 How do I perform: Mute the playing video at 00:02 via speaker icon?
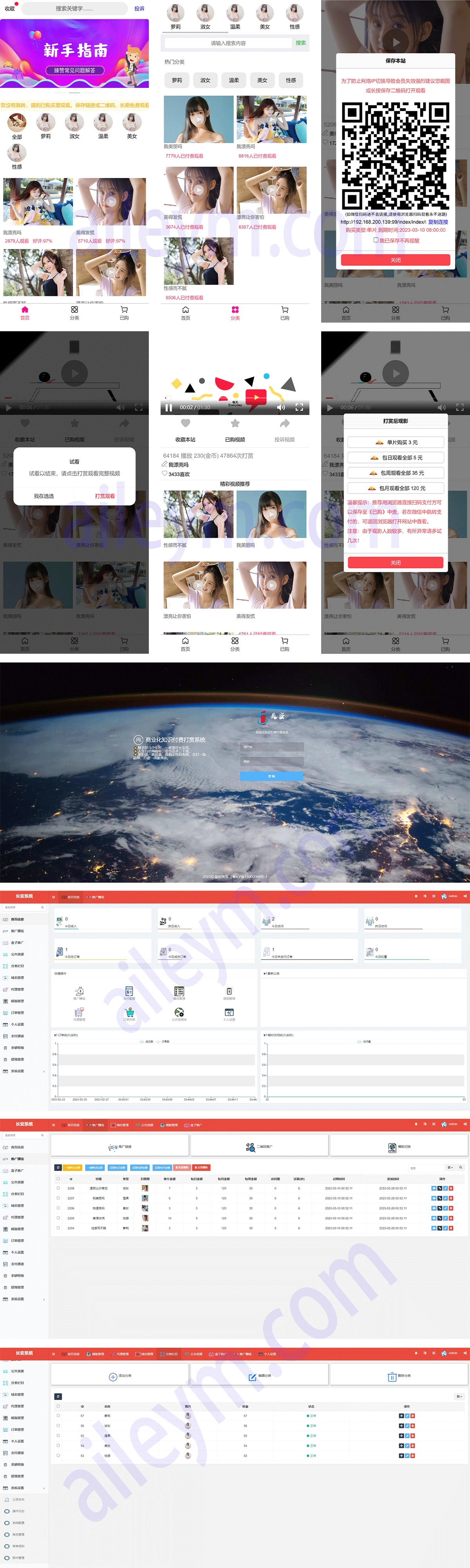click(280, 407)
